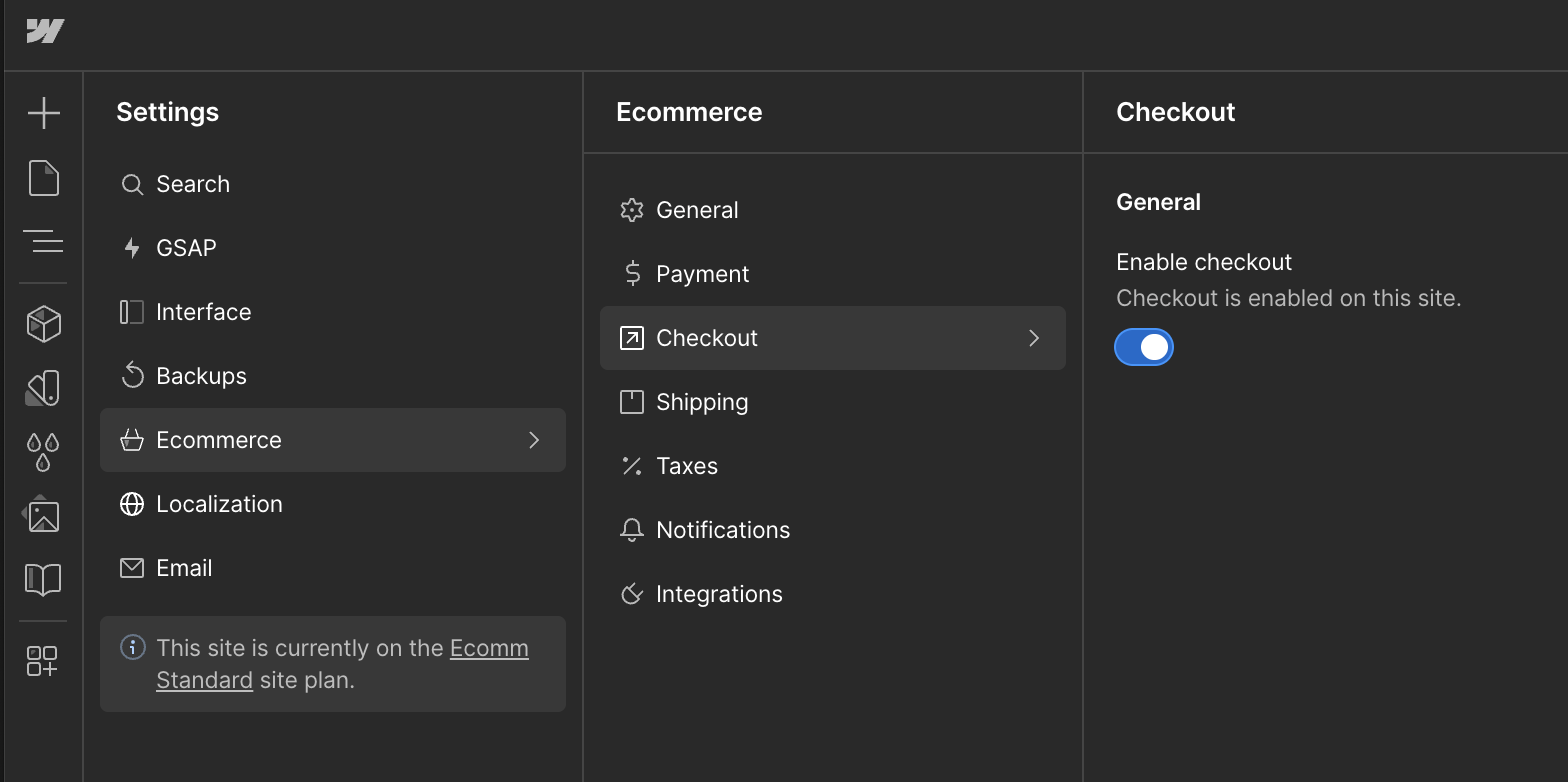
Task: Open the Style selectors droplets icon
Action: pyautogui.click(x=44, y=451)
